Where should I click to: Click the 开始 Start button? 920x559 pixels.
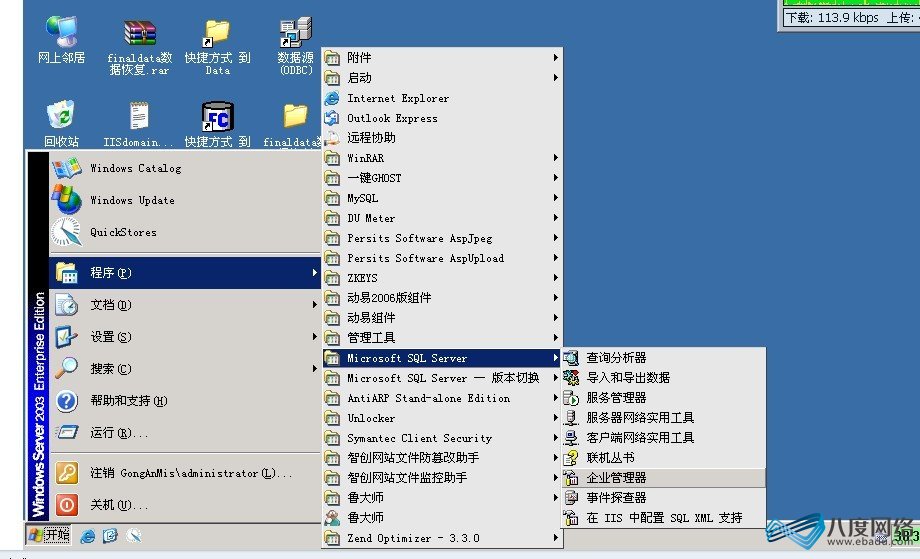pyautogui.click(x=49, y=535)
